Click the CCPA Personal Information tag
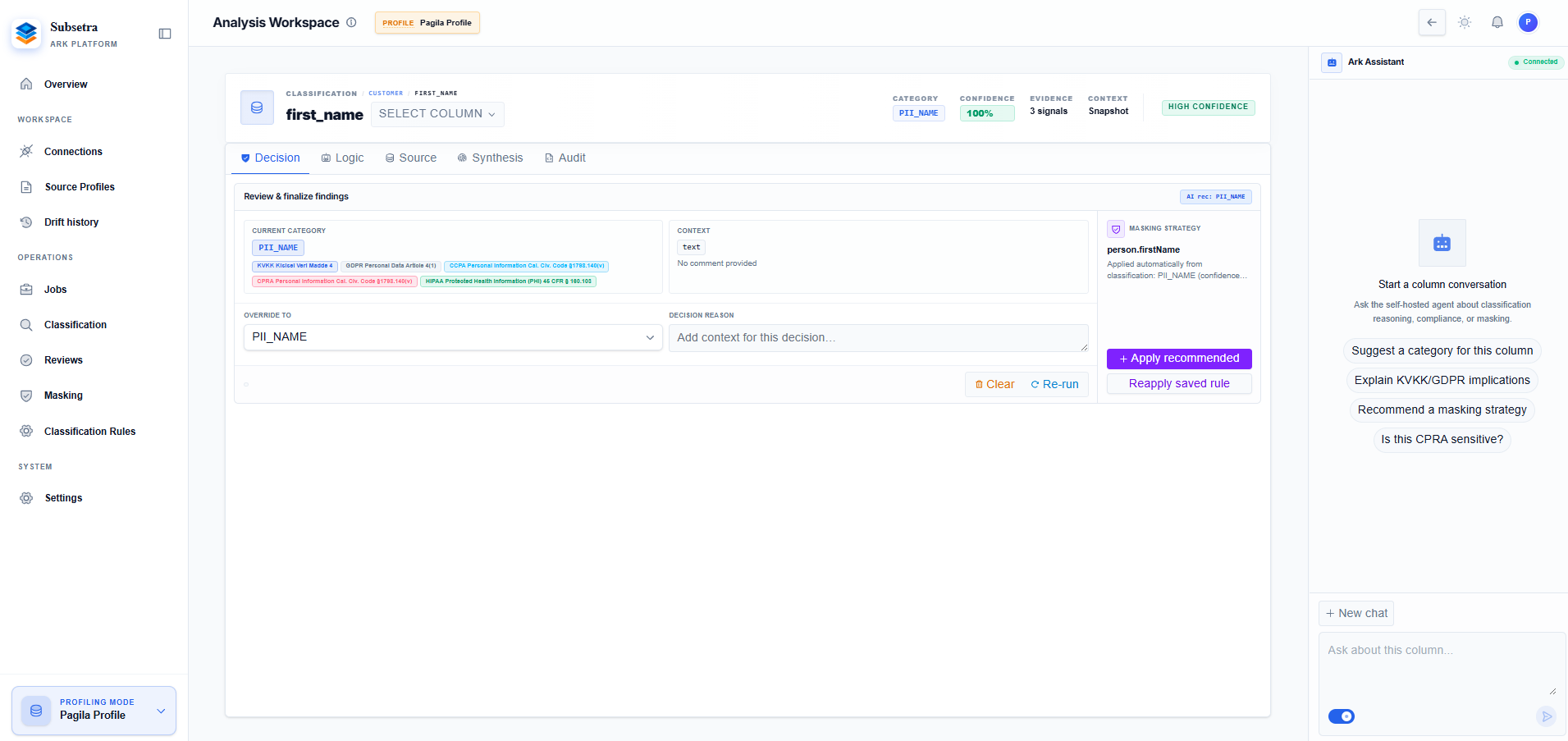Viewport: 1568px width, 741px height. click(527, 266)
